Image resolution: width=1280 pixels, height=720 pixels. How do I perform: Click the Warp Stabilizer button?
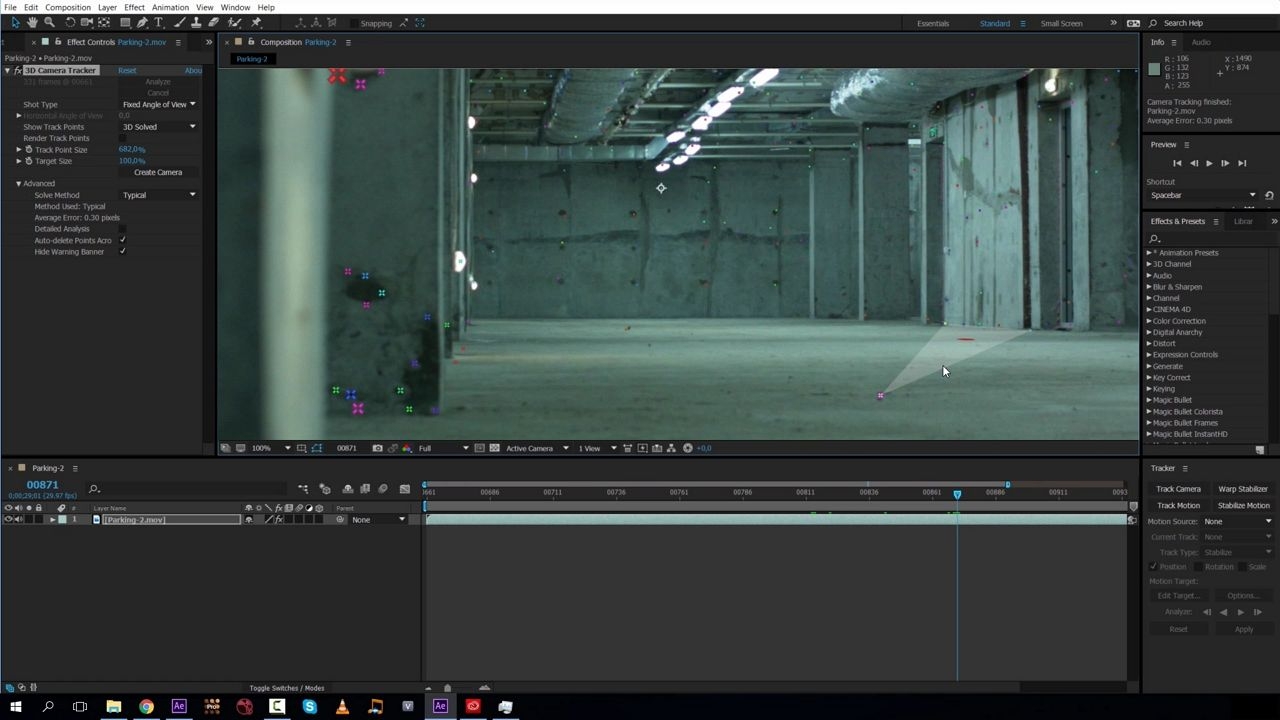click(1243, 489)
